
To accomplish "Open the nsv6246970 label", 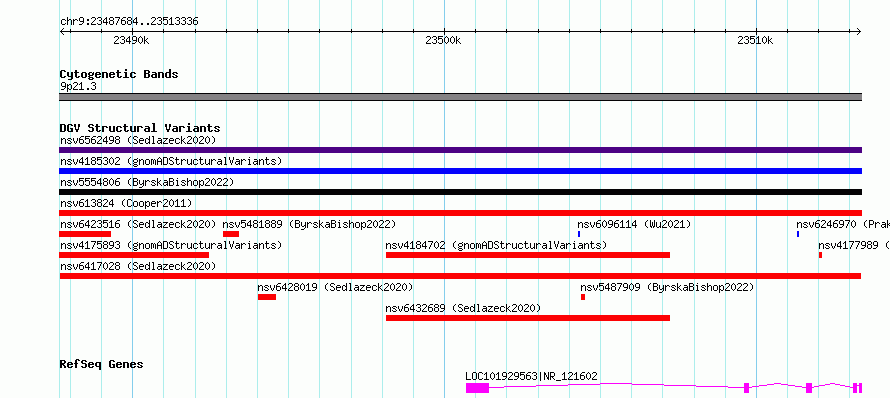I will click(843, 224).
